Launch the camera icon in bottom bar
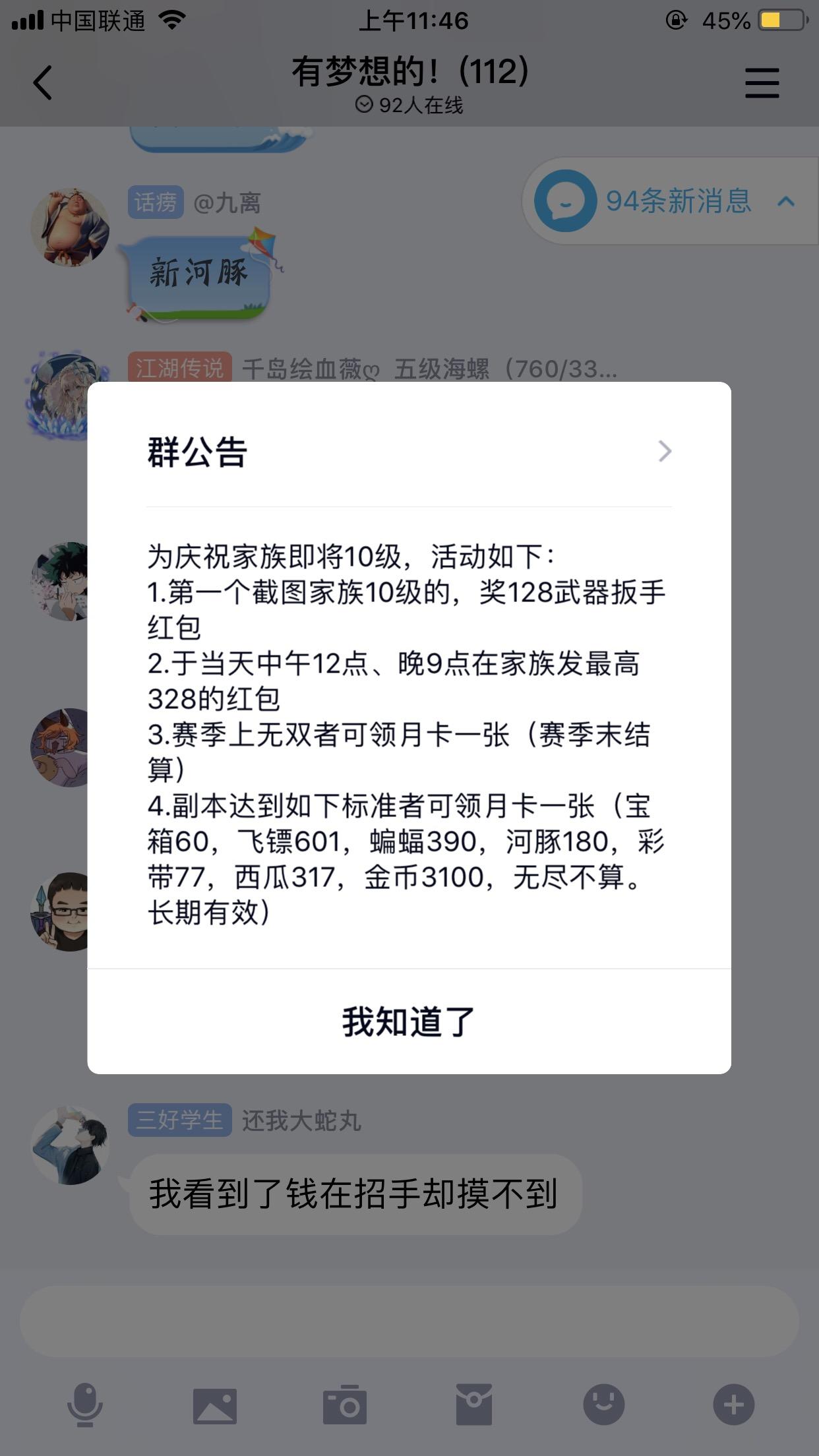 pos(345,1405)
